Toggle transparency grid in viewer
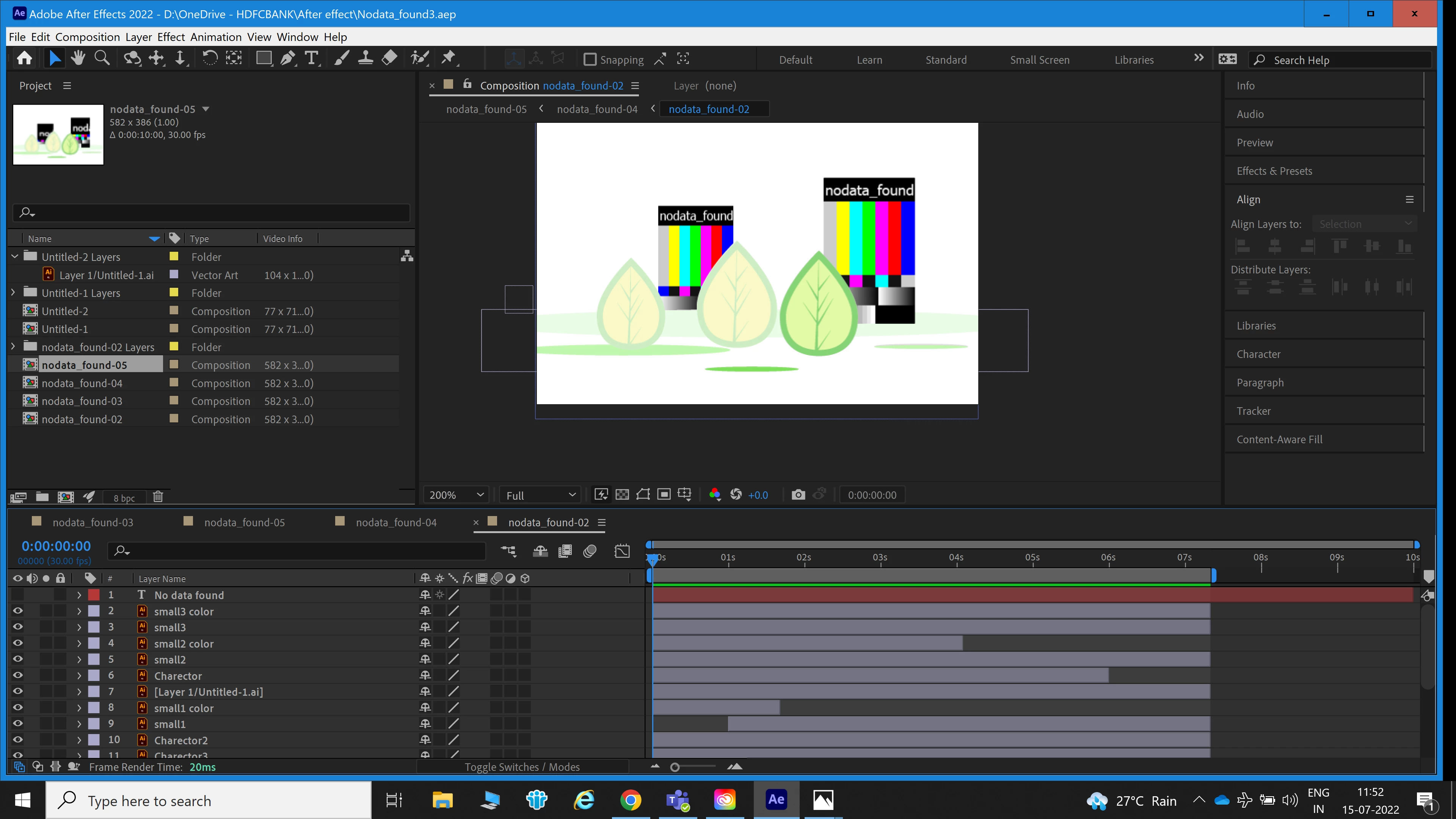Image resolution: width=1456 pixels, height=819 pixels. click(x=622, y=494)
